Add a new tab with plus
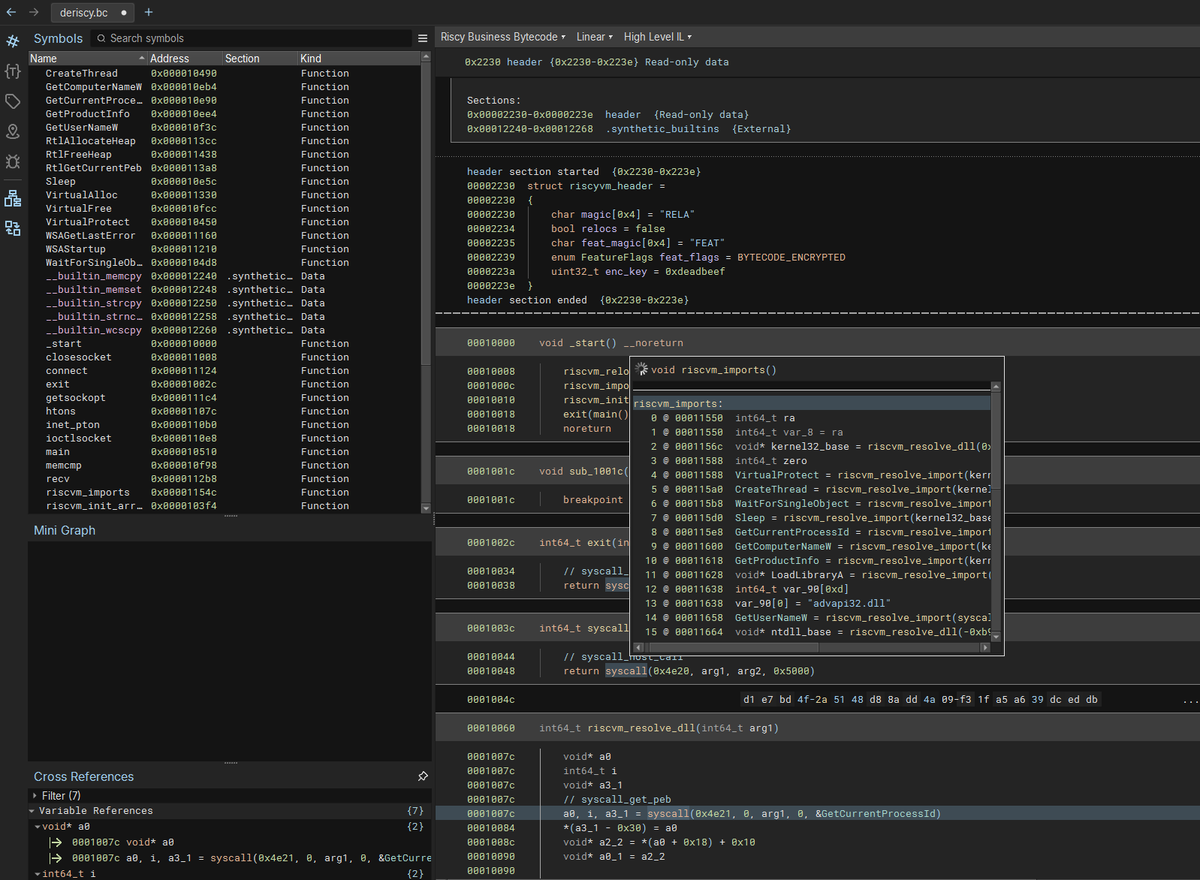Image resolution: width=1200 pixels, height=880 pixels. click(x=149, y=12)
